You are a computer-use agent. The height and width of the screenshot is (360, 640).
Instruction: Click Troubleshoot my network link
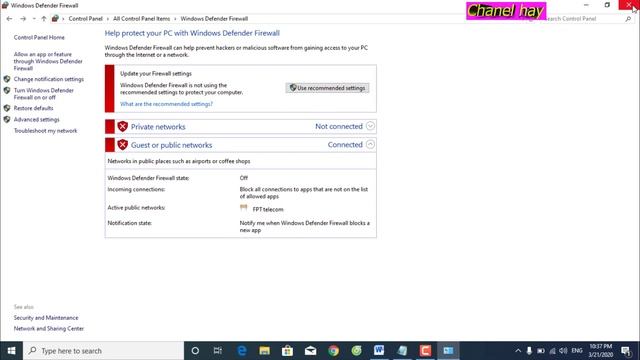(x=45, y=131)
